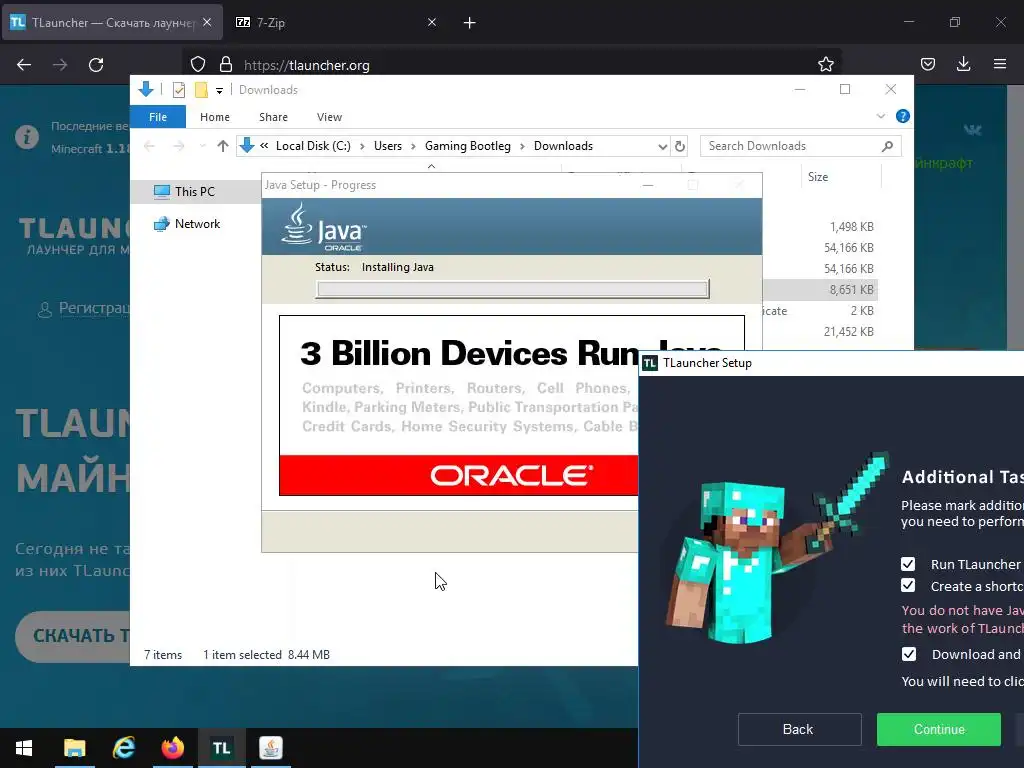The height and width of the screenshot is (768, 1024).
Task: Expand the chevron after Local Disk (C:)
Action: click(x=362, y=146)
